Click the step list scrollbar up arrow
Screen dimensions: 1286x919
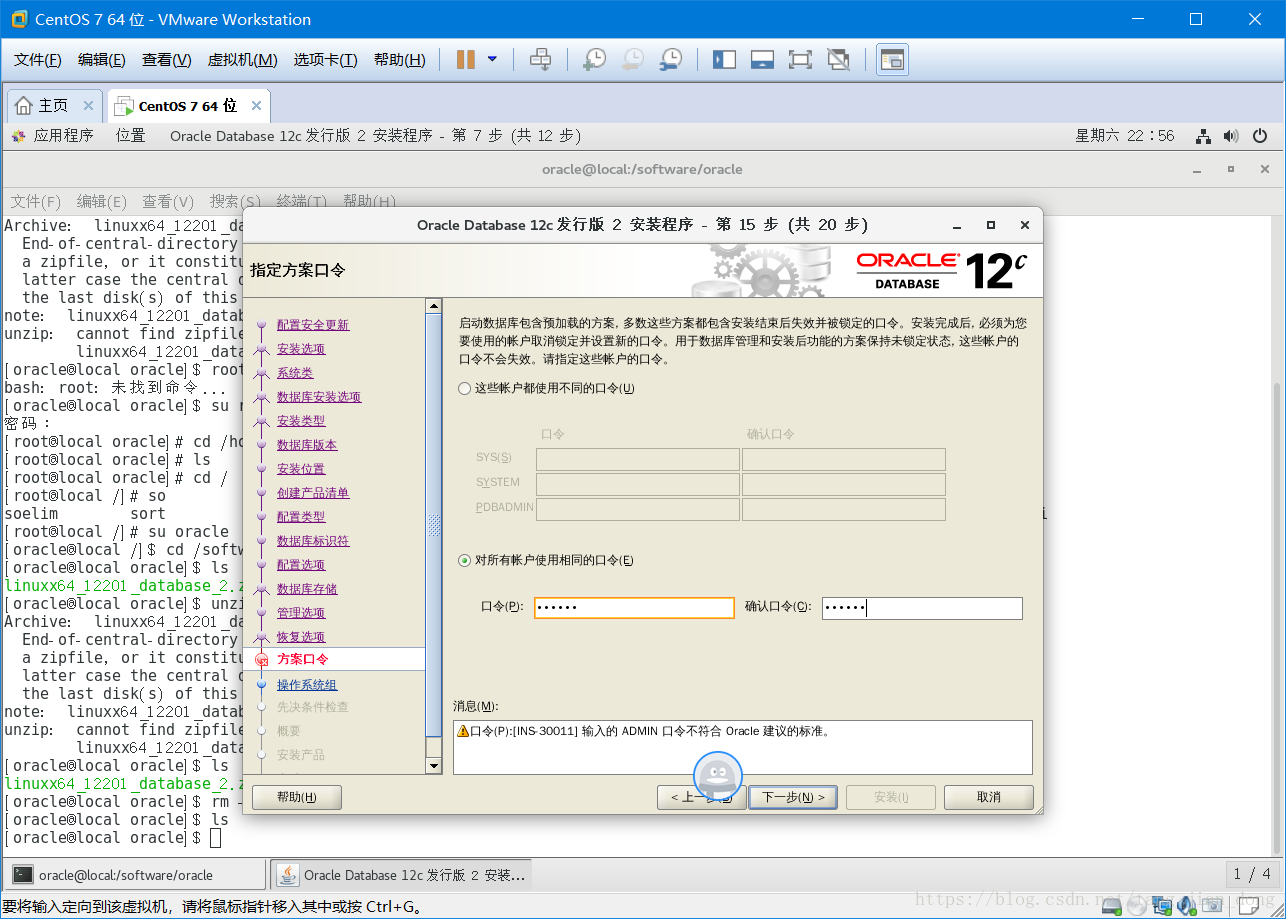coord(434,306)
